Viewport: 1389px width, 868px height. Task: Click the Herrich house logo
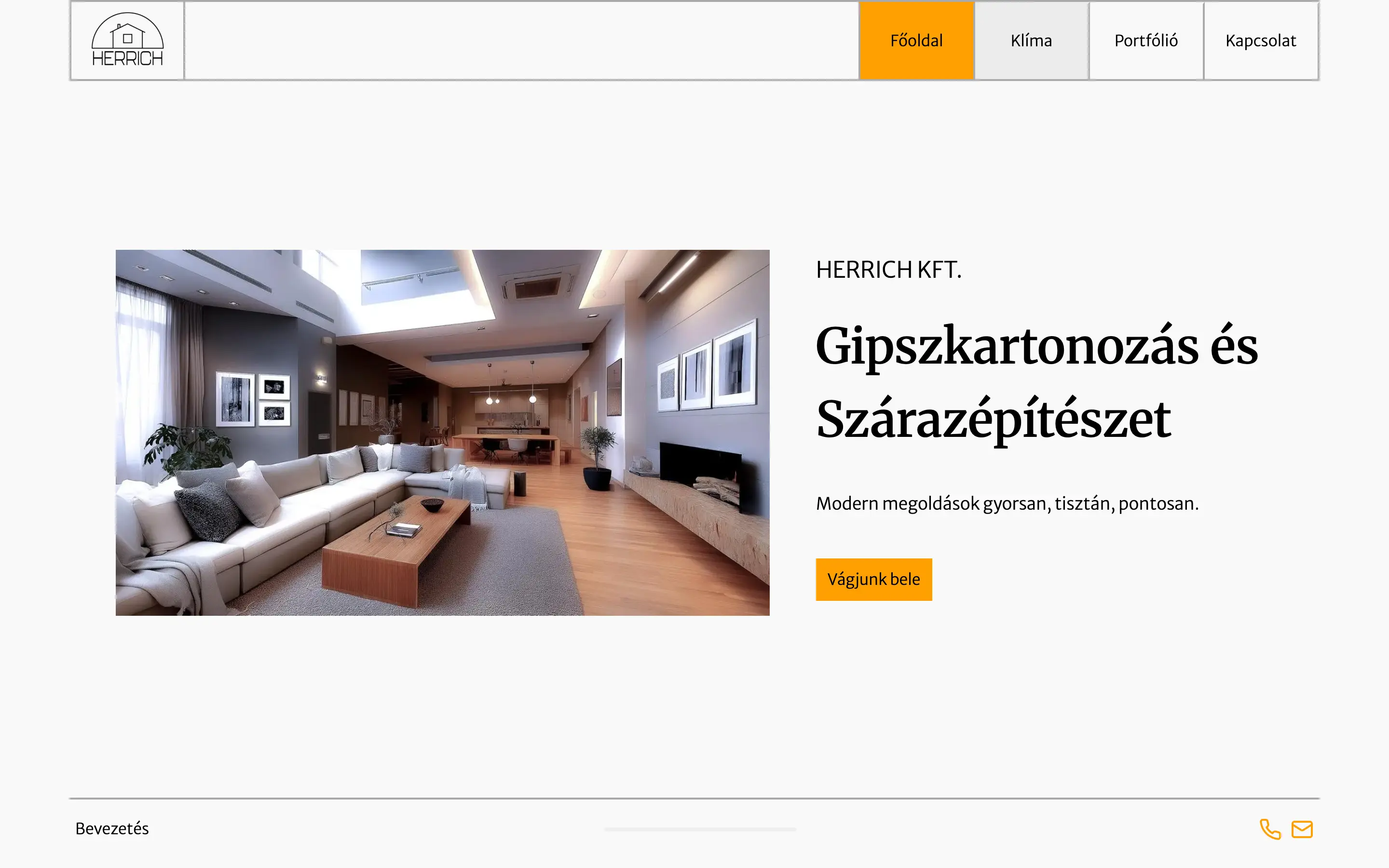pyautogui.click(x=127, y=40)
